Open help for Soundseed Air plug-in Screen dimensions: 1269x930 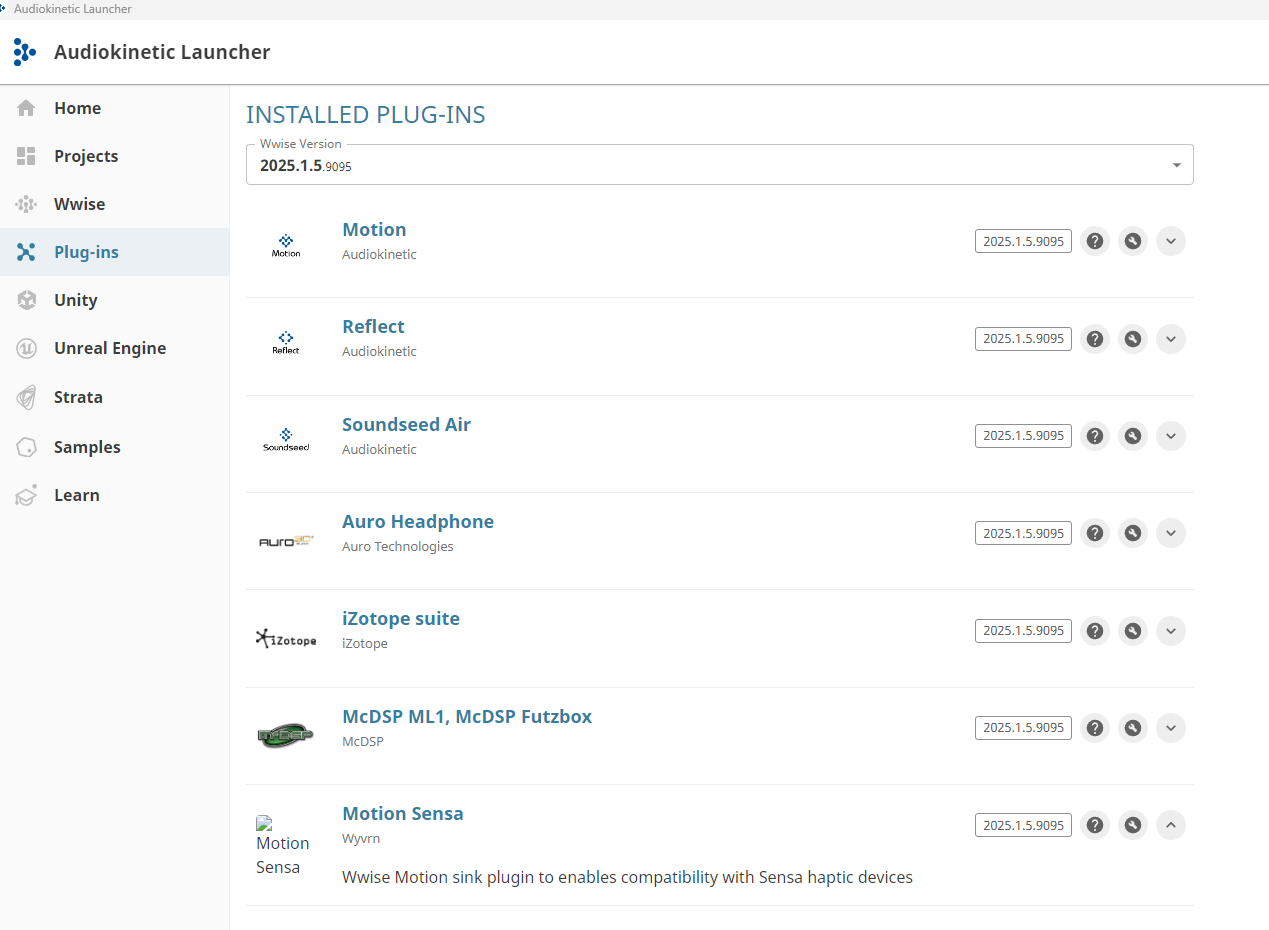point(1095,436)
